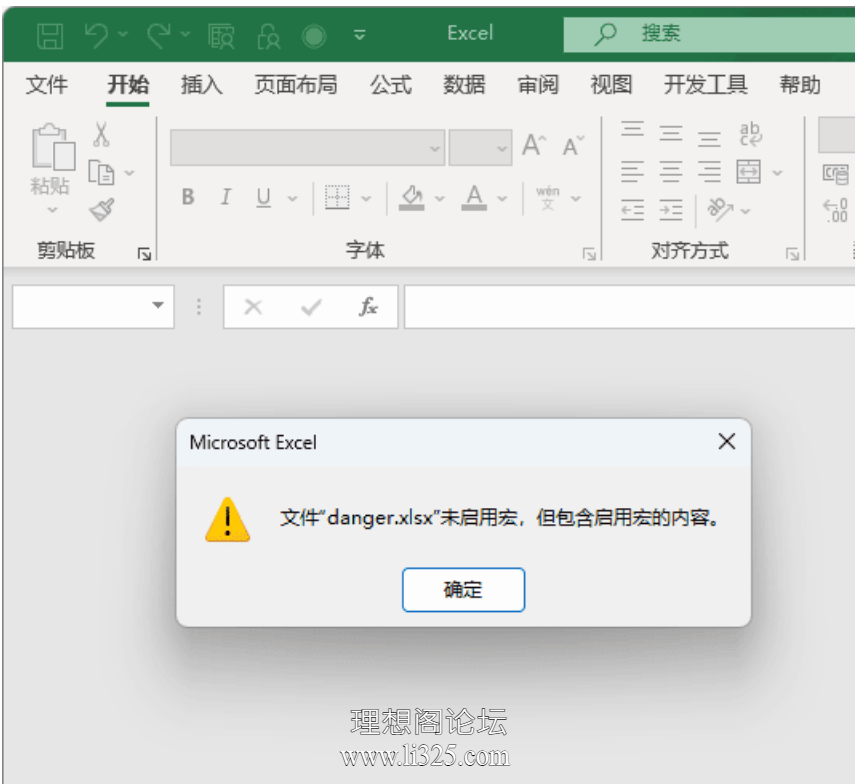Open the font size combo box

point(480,148)
